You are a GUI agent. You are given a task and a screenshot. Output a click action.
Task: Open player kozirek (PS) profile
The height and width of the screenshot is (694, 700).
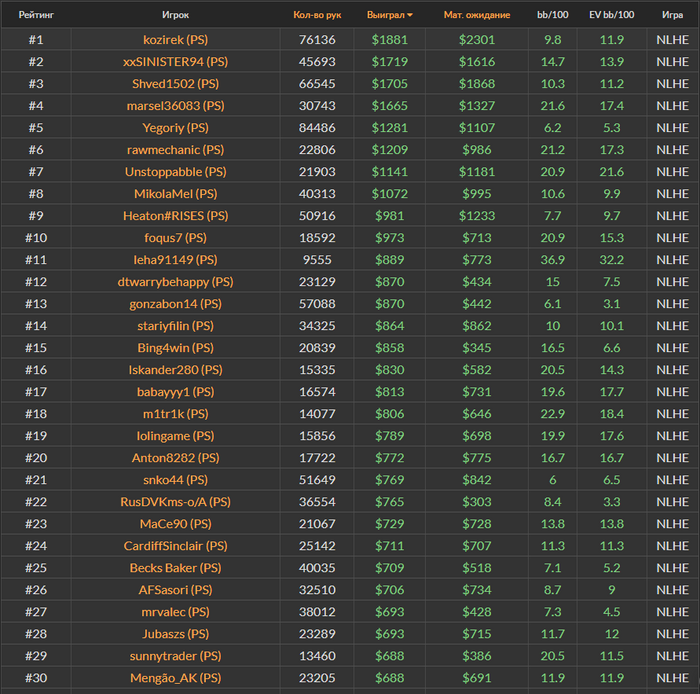pyautogui.click(x=175, y=40)
